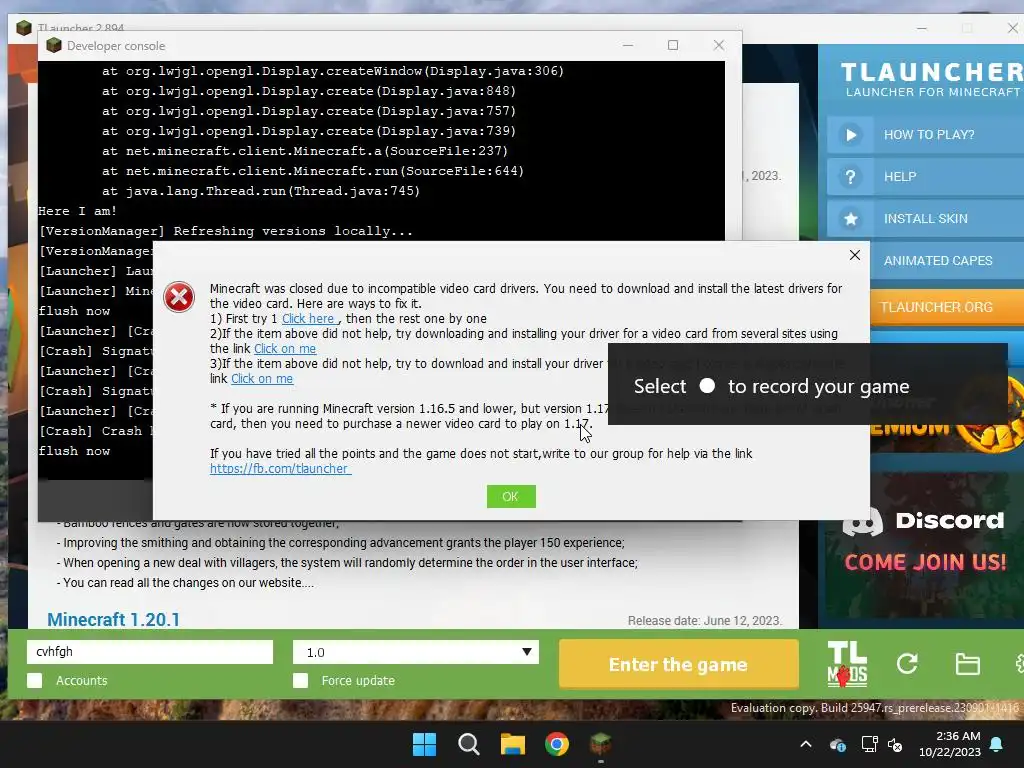This screenshot has width=1024, height=768.
Task: Open the Windows Start menu
Action: click(424, 744)
